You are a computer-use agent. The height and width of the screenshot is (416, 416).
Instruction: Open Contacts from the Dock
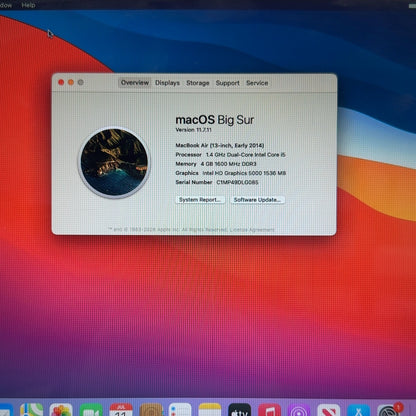click(151, 410)
